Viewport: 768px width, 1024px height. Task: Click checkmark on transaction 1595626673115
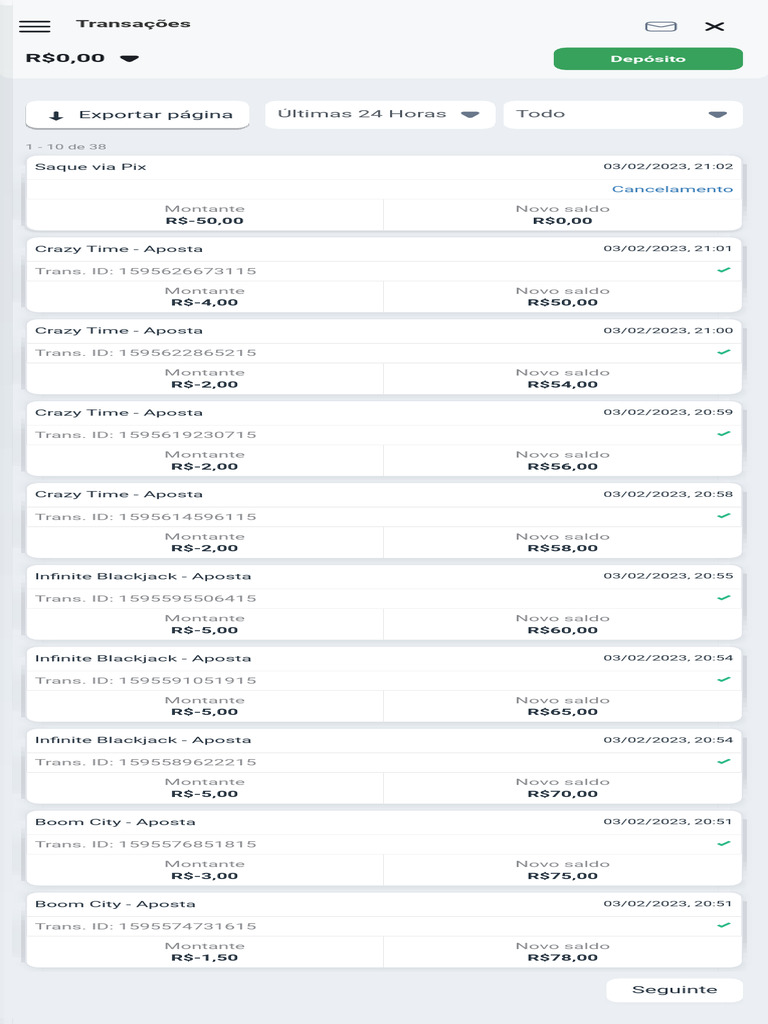tap(724, 270)
